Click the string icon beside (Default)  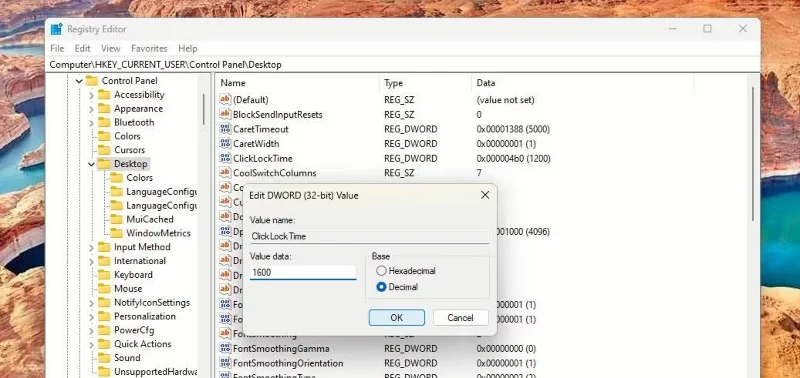[225, 99]
